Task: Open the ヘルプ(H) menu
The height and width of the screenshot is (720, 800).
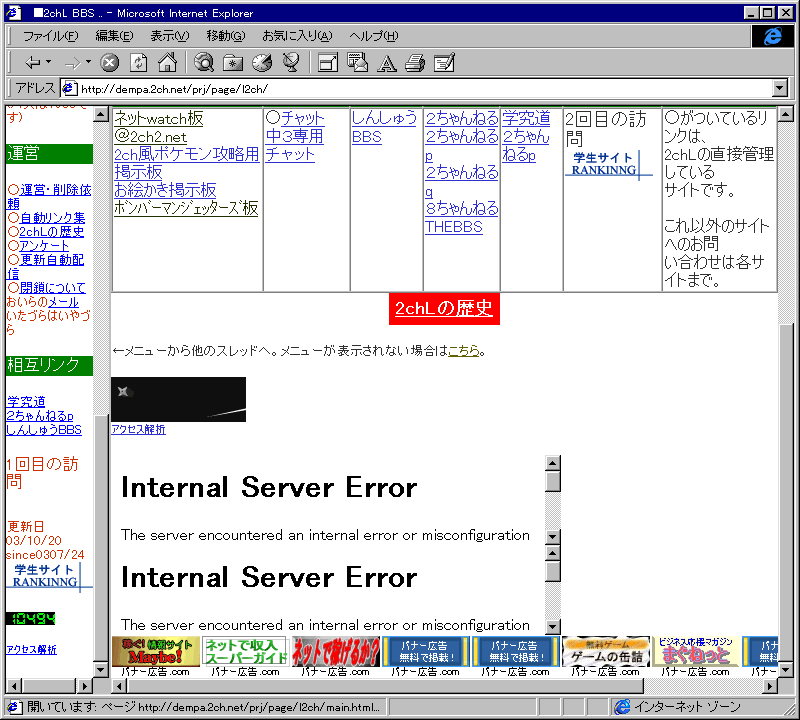Action: [x=373, y=36]
